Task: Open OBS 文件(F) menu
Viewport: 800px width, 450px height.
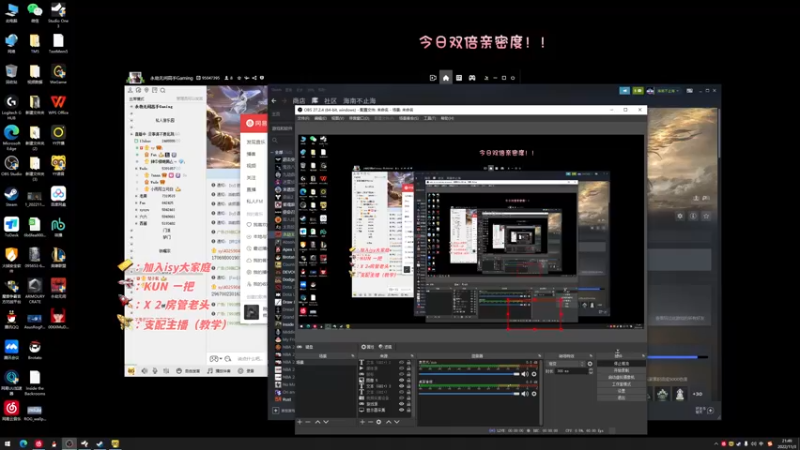Action: tap(303, 118)
